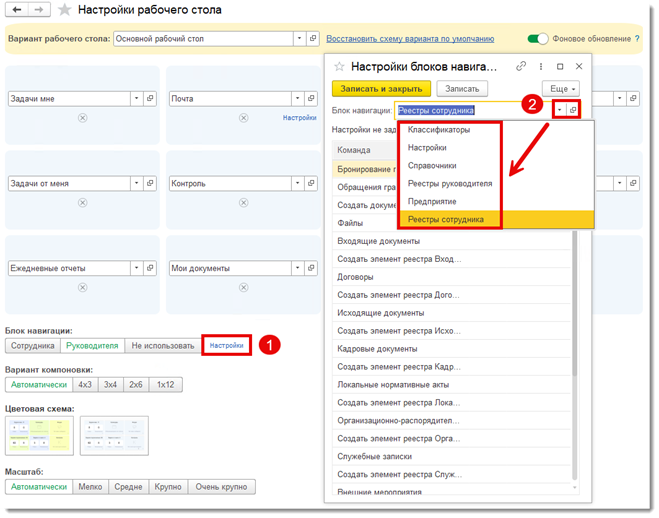The width and height of the screenshot is (659, 518).
Task: Clear the Контроль widget slot
Action: click(x=243, y=203)
